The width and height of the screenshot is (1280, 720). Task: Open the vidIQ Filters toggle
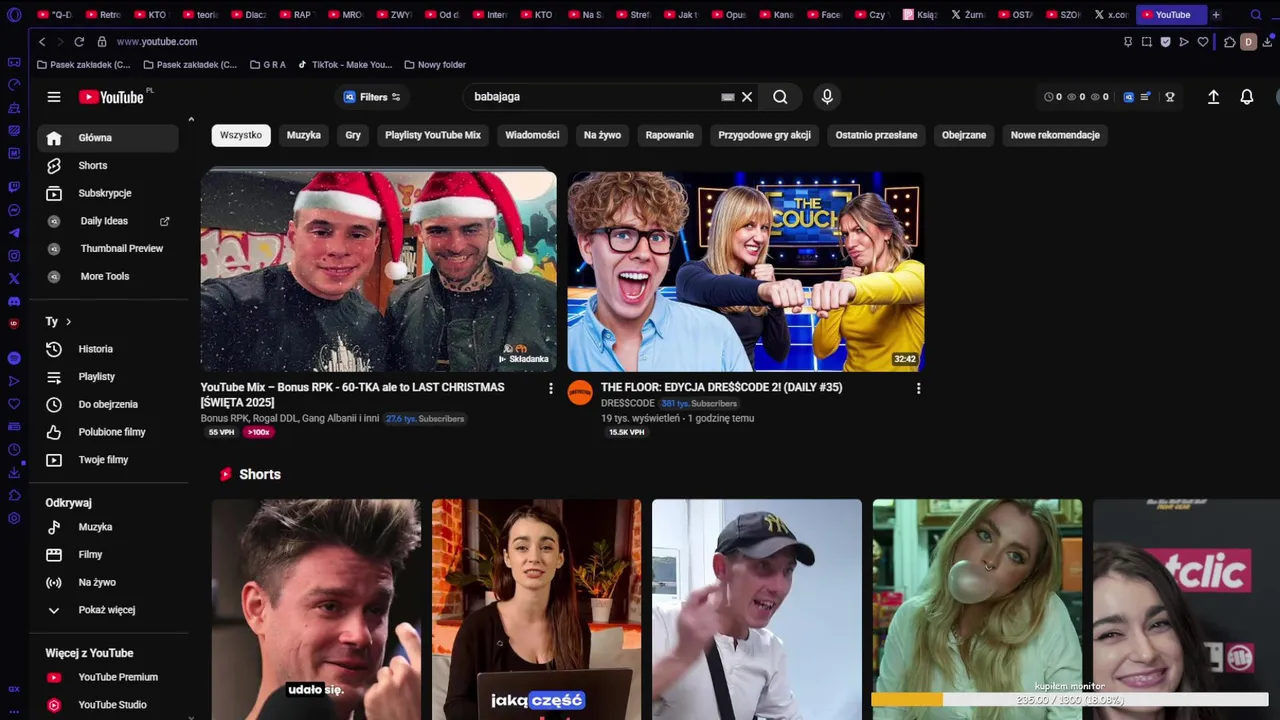[x=372, y=97]
